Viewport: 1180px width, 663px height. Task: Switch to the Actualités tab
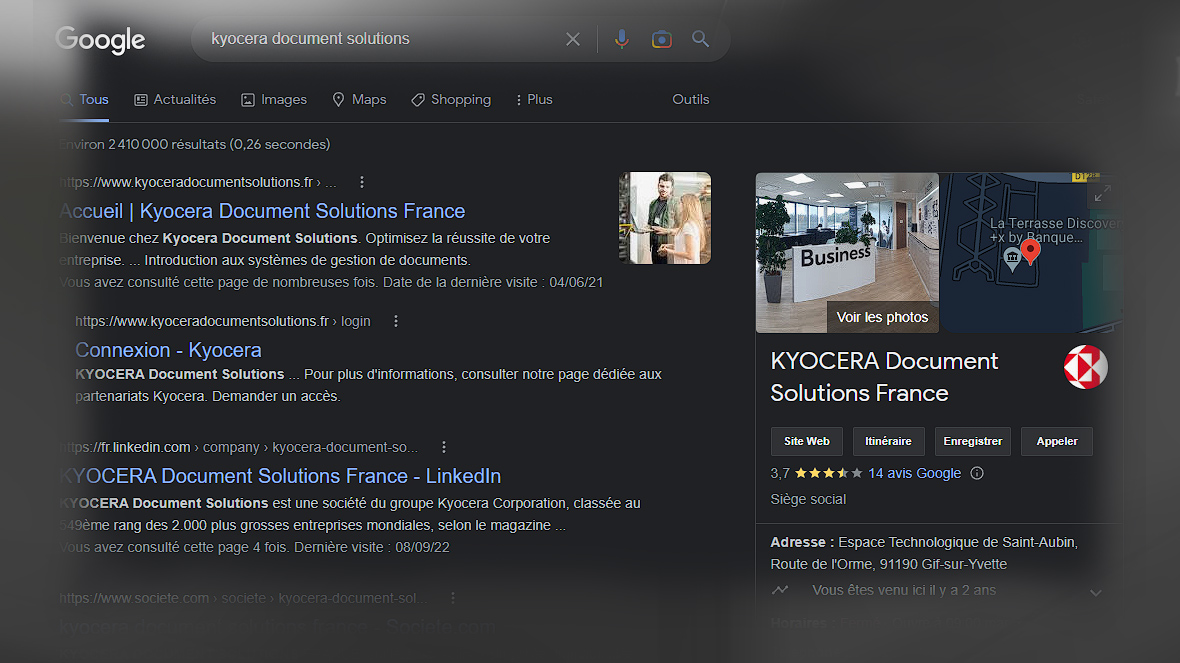pos(175,100)
